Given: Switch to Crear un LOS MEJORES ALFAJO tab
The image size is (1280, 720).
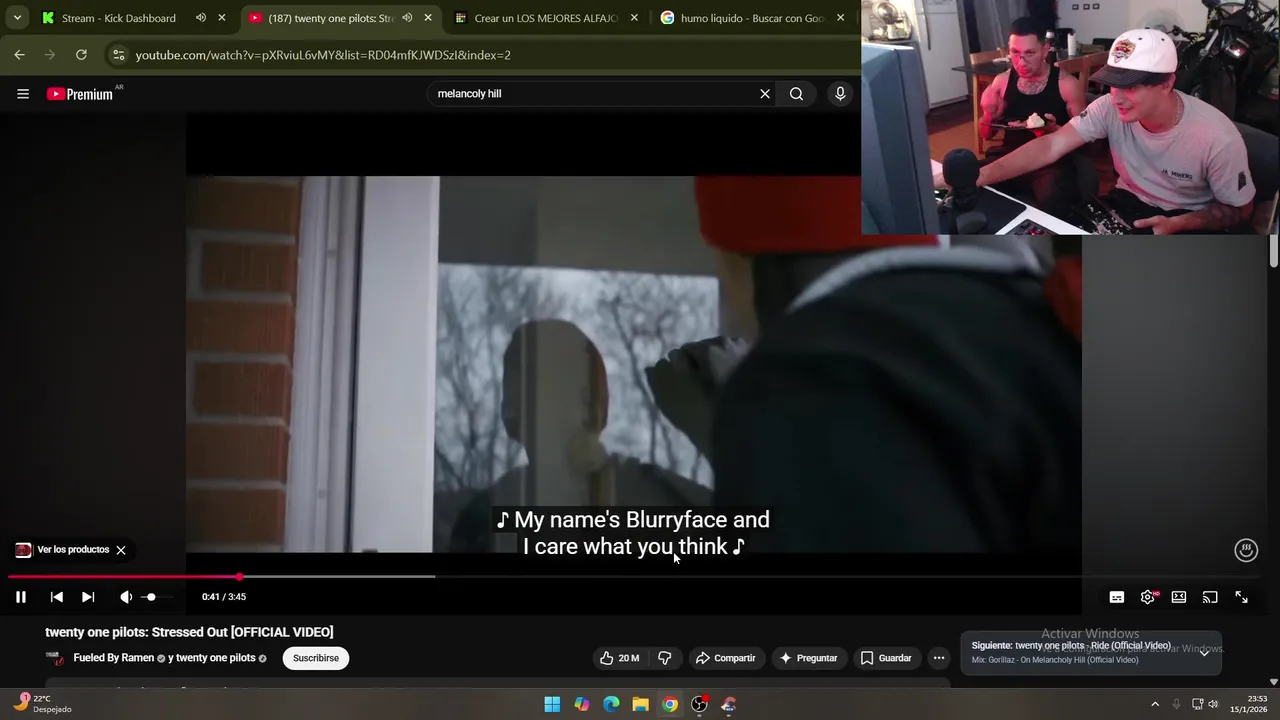Looking at the screenshot, I should pyautogui.click(x=545, y=18).
